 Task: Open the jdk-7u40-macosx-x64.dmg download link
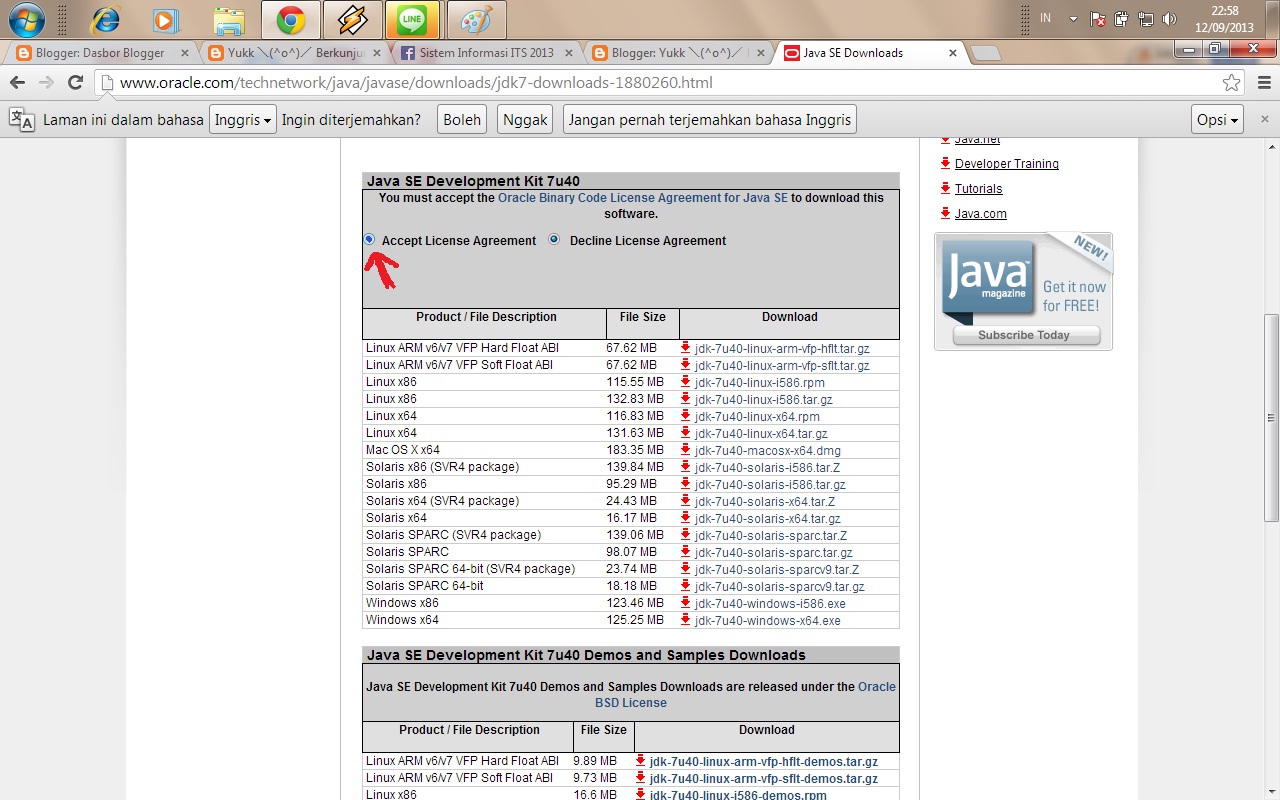click(x=766, y=450)
